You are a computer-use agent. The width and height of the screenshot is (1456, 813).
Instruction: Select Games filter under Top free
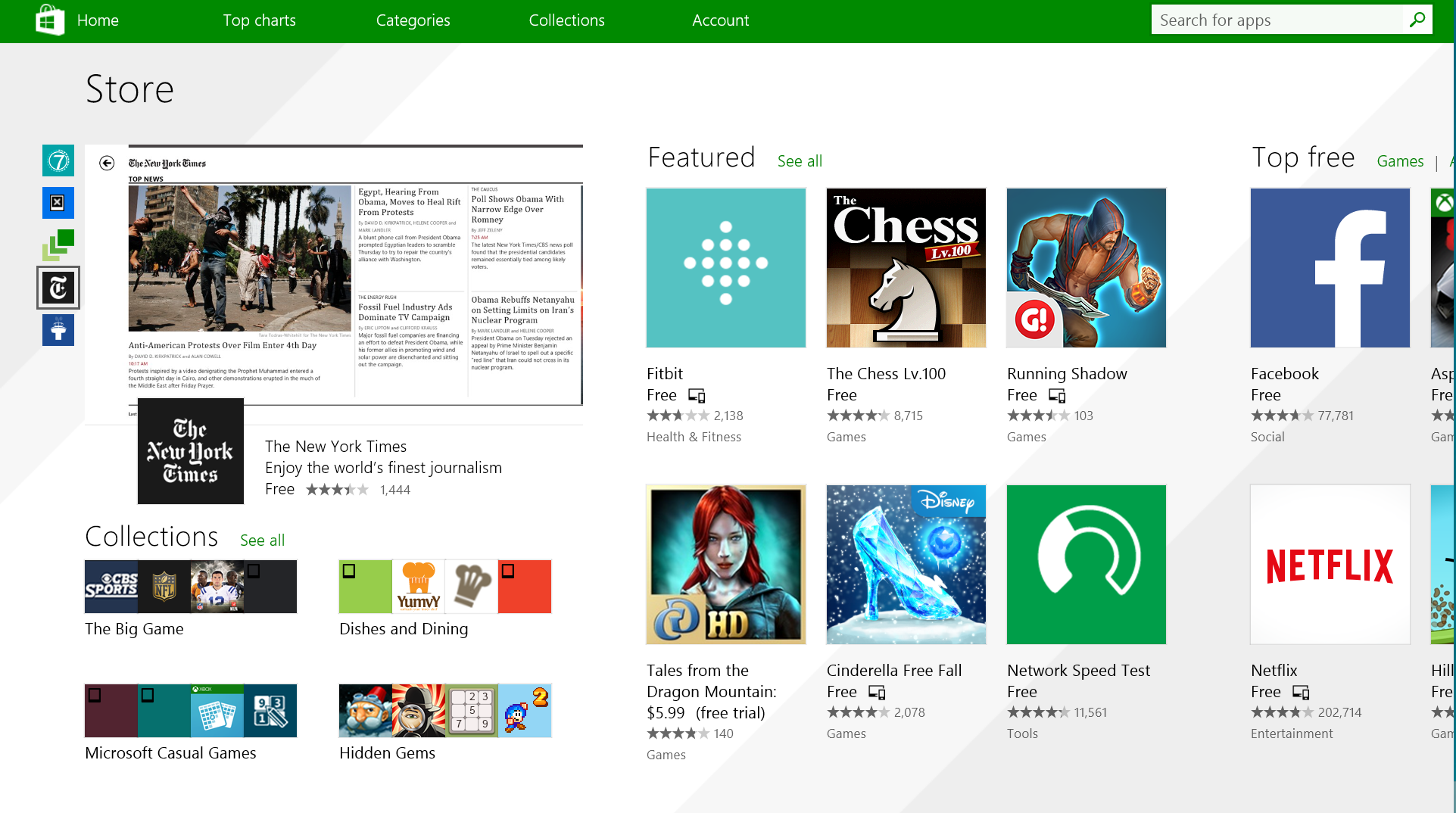click(1400, 161)
